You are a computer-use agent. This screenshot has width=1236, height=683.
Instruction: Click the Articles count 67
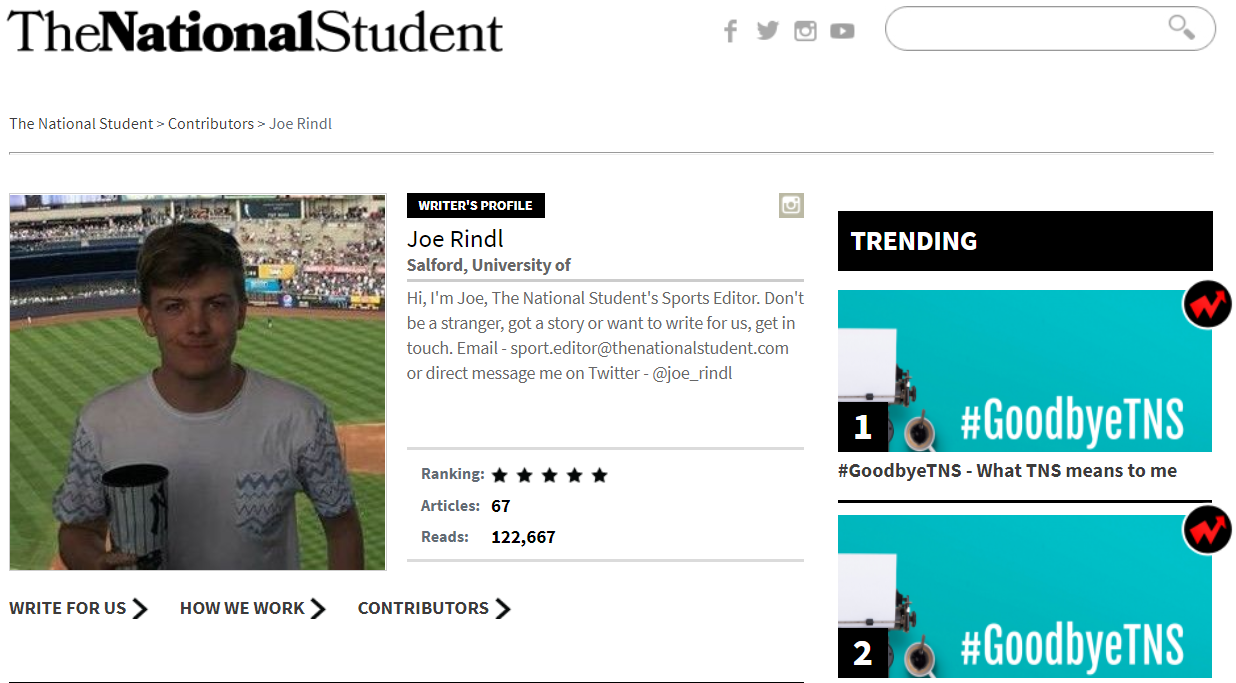click(501, 506)
